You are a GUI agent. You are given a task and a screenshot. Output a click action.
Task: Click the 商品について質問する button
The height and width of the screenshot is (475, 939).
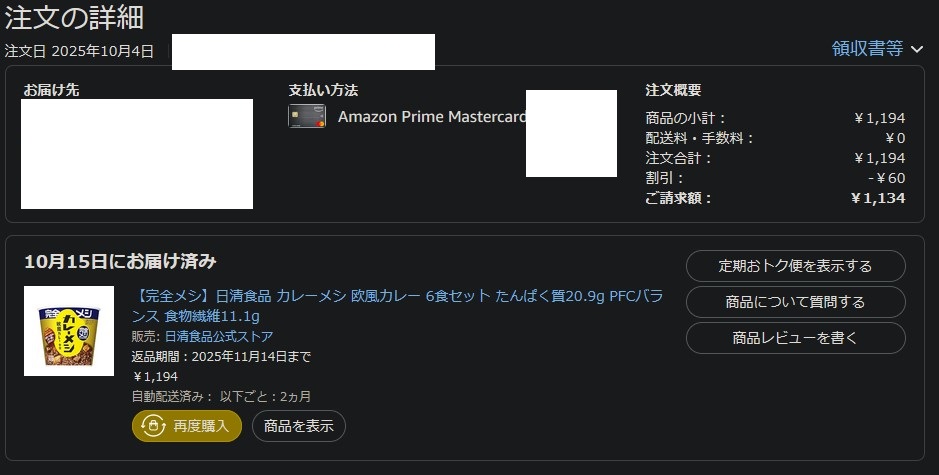(x=795, y=302)
